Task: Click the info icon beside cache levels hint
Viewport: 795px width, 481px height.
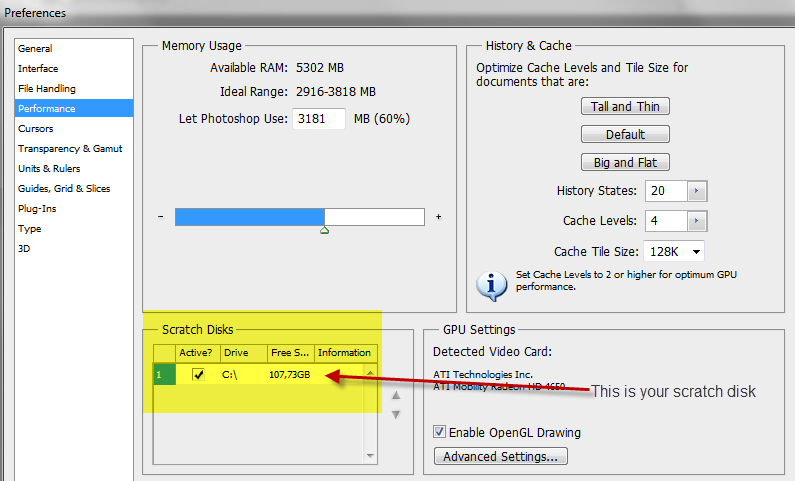Action: (491, 285)
